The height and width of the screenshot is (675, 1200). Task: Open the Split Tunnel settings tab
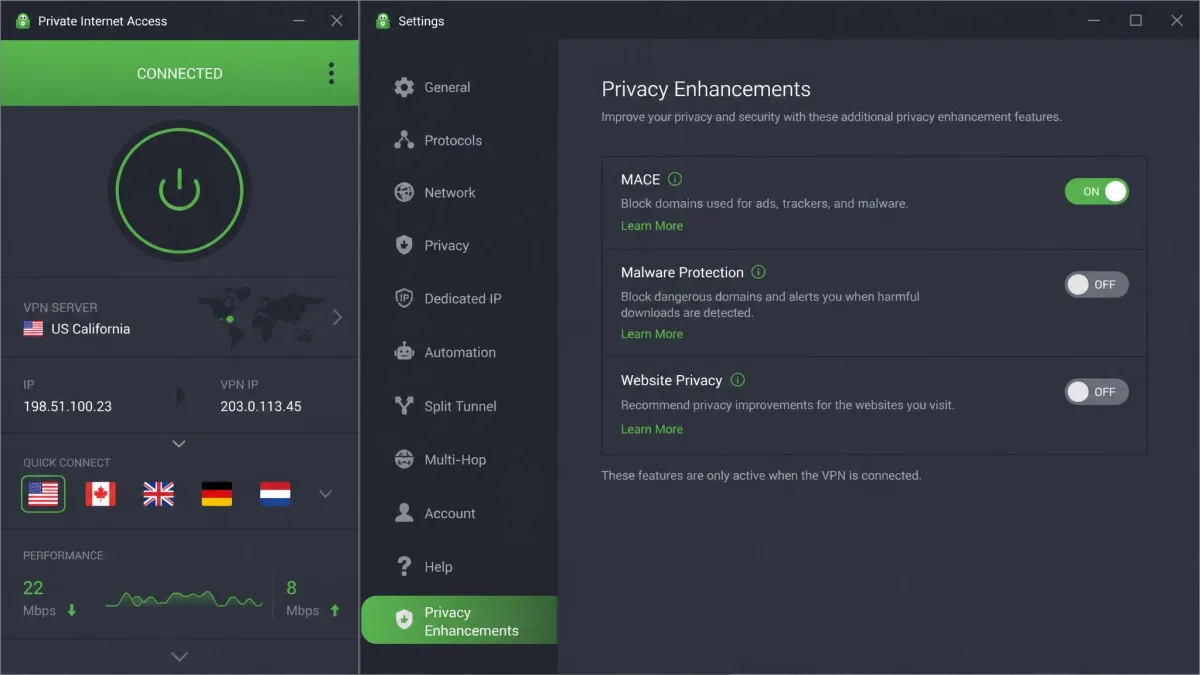[459, 406]
